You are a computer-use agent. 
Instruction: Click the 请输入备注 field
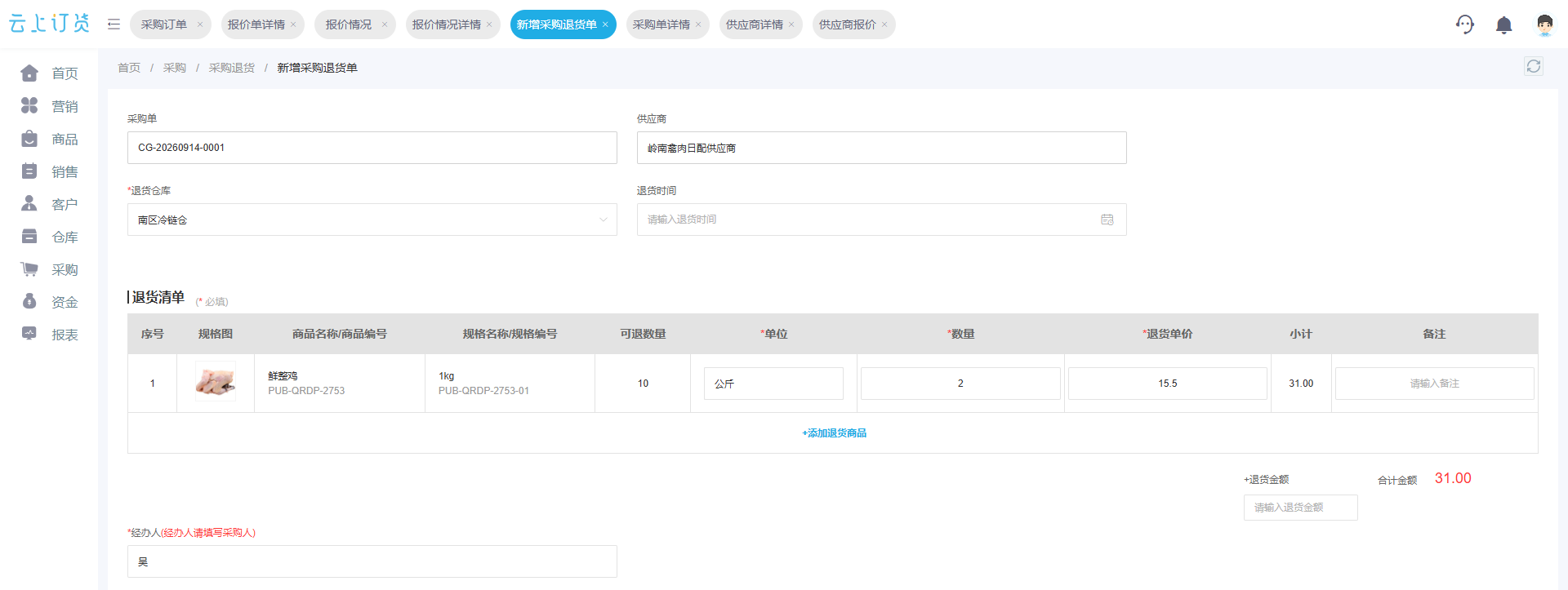point(1435,384)
